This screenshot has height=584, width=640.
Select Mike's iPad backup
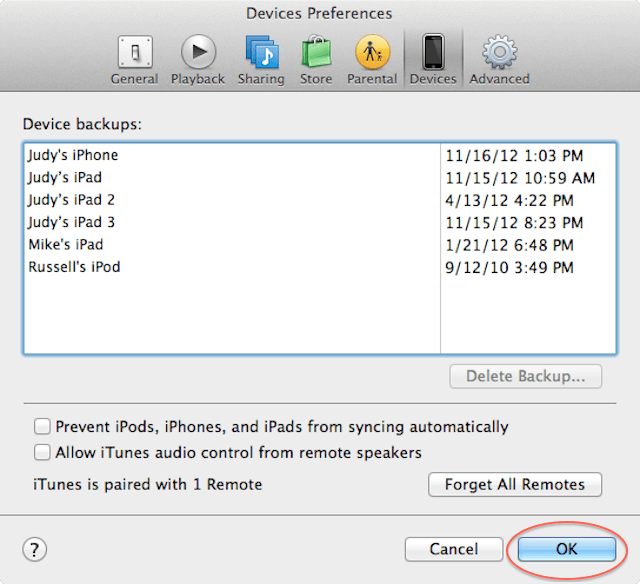pyautogui.click(x=320, y=245)
